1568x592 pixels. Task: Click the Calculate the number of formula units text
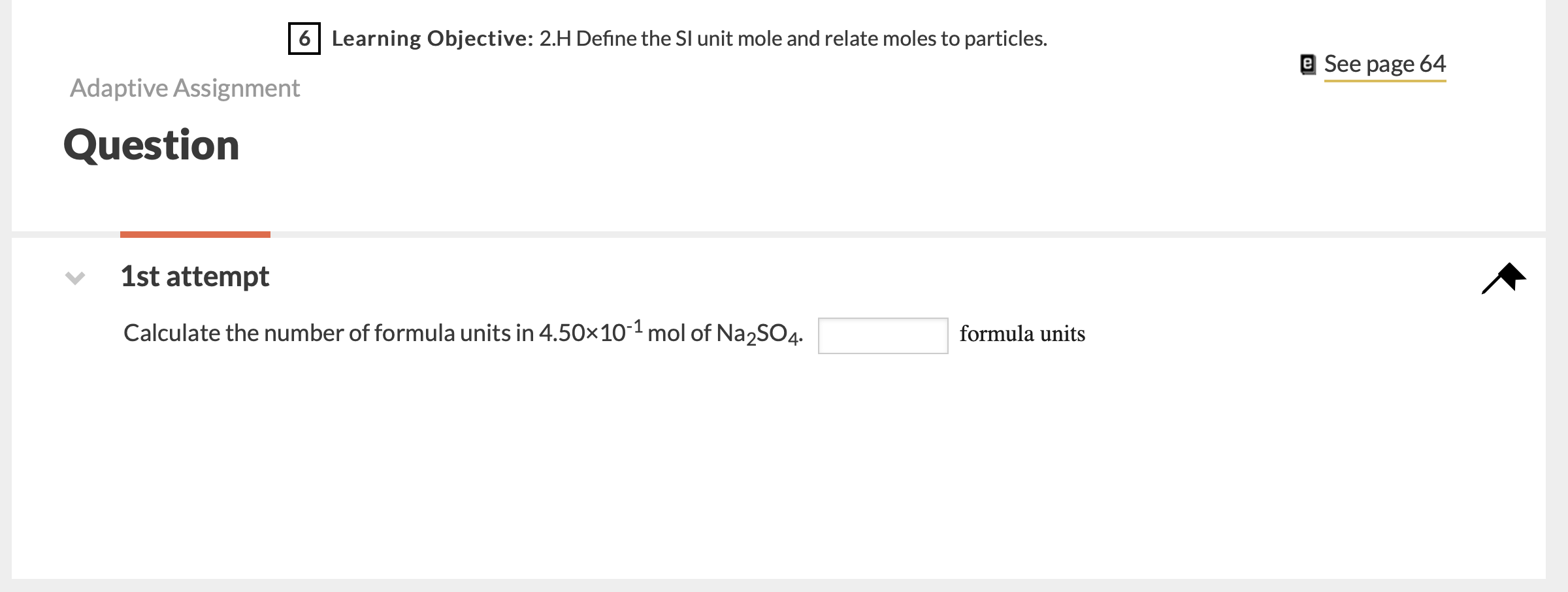pos(327,333)
